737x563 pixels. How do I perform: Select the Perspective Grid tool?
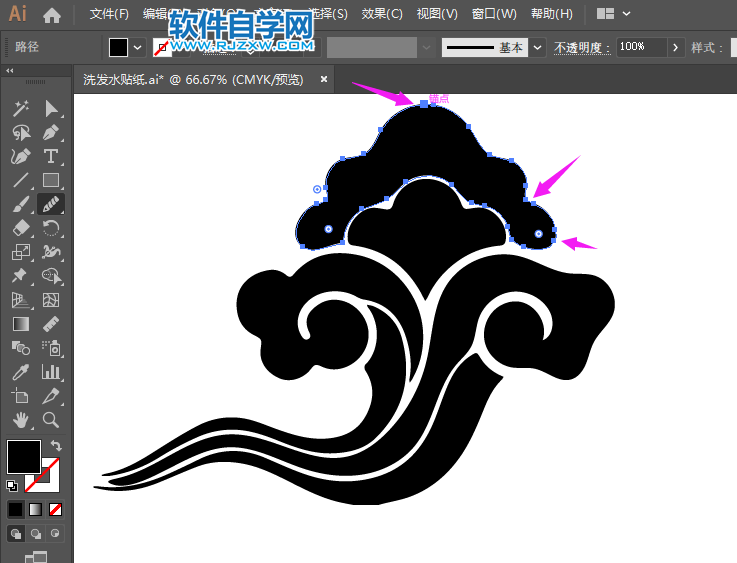21,300
